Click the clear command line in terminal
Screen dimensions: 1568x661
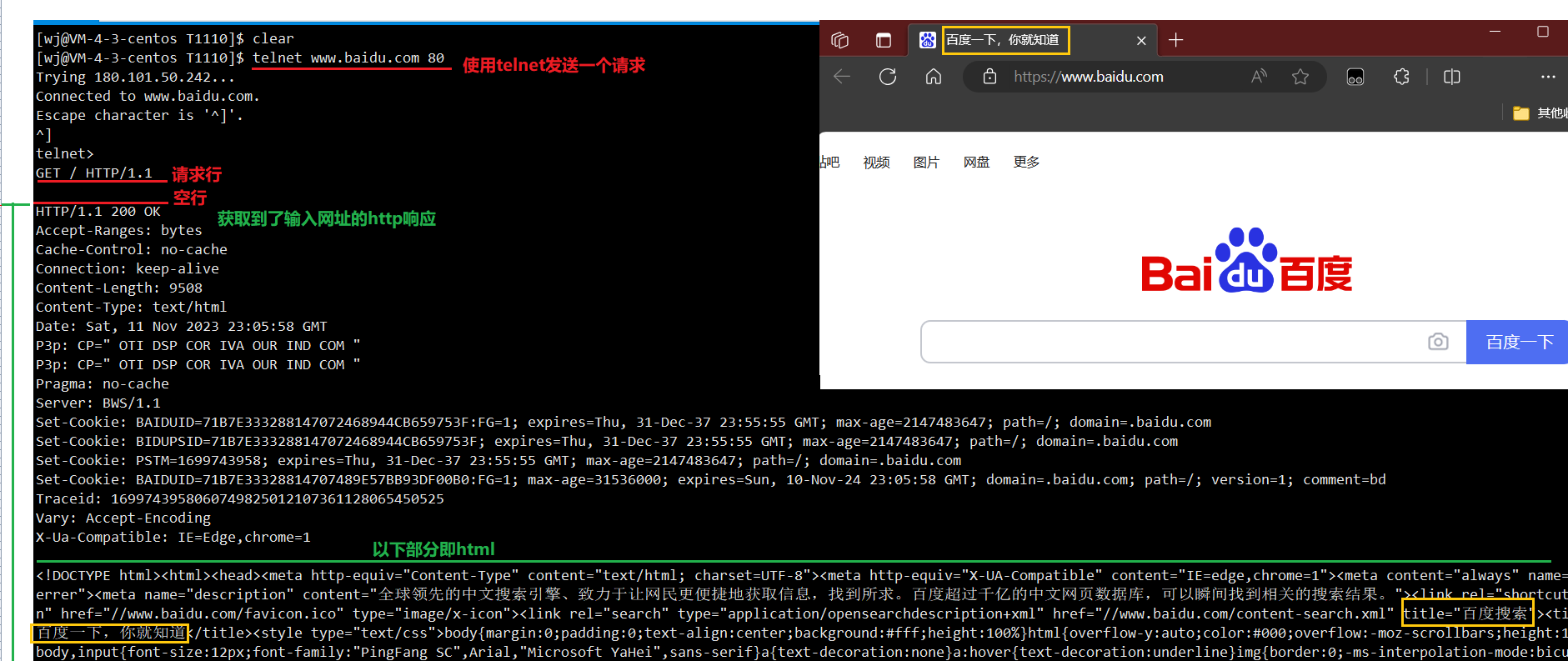coord(165,38)
